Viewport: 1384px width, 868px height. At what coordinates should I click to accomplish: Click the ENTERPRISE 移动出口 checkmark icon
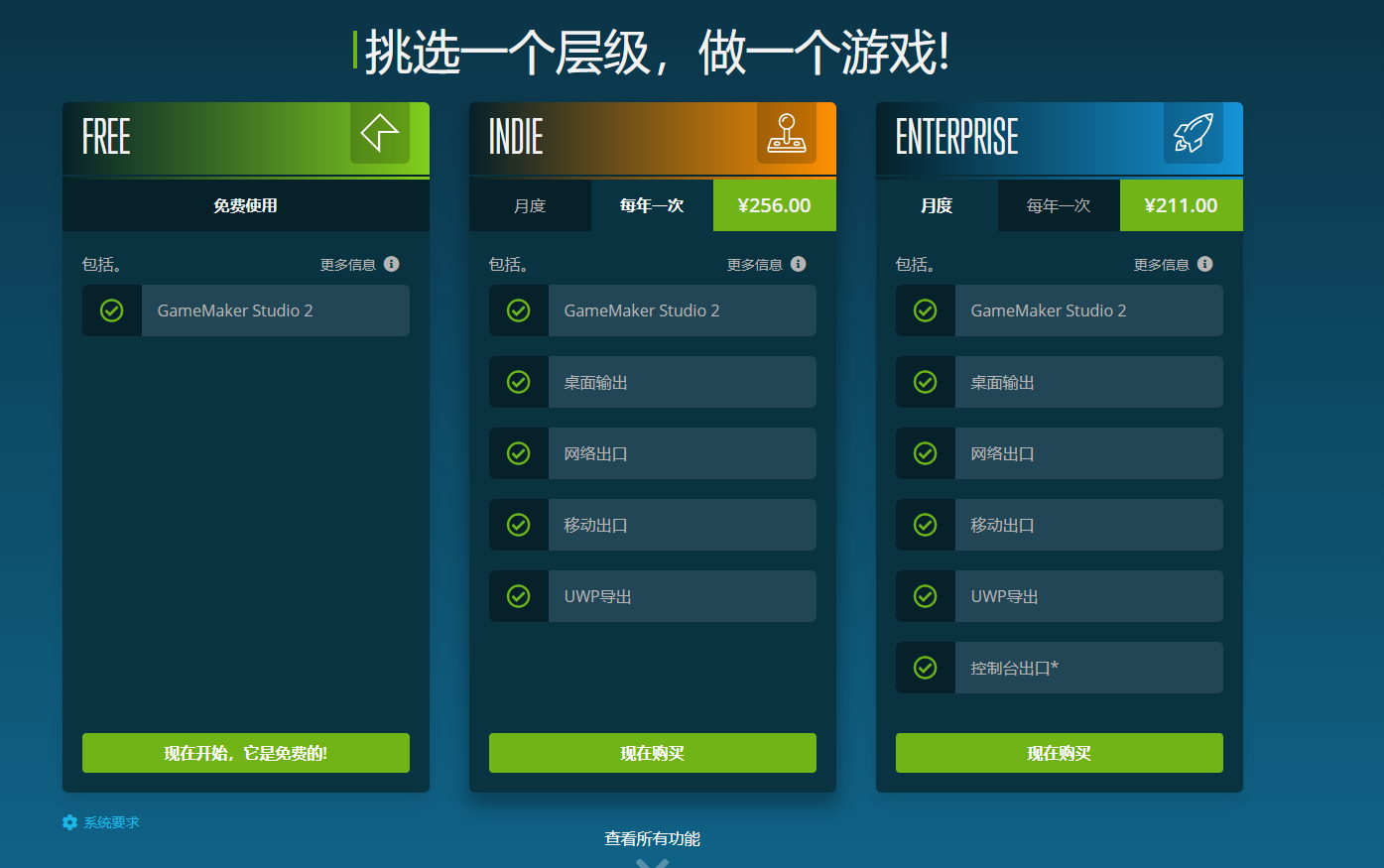tap(926, 525)
